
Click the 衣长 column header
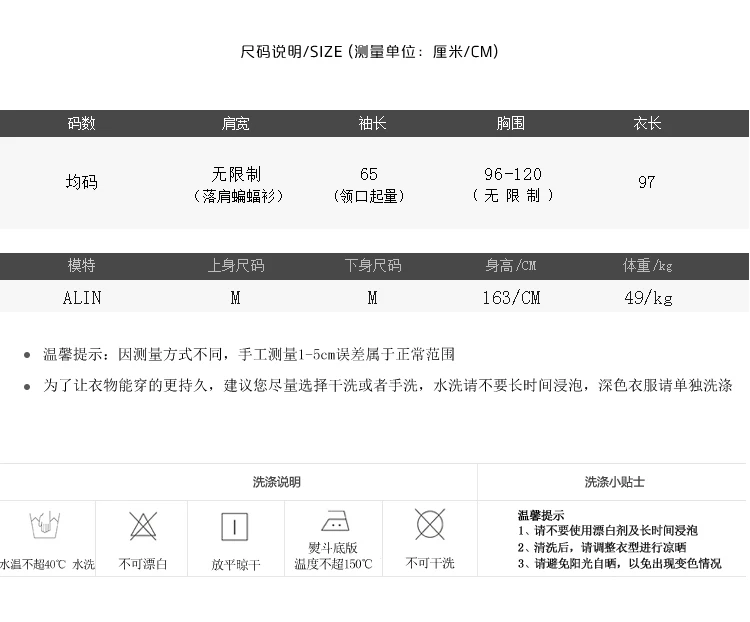647,123
